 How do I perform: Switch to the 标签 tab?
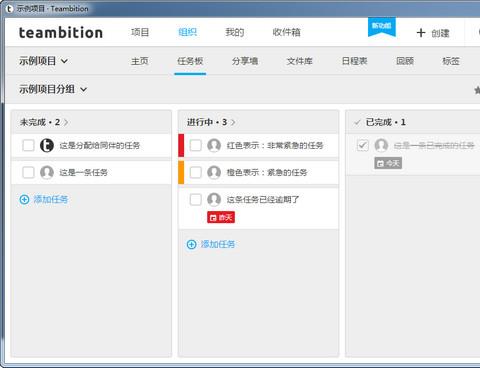tap(451, 61)
